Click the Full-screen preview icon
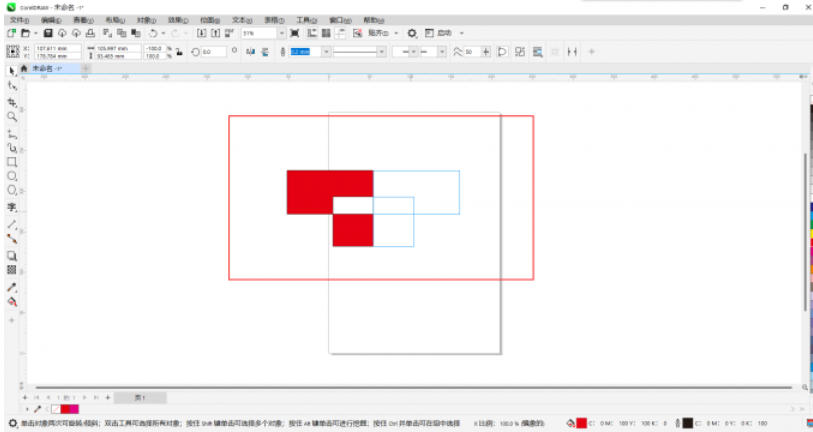The height and width of the screenshot is (432, 813). coord(295,33)
